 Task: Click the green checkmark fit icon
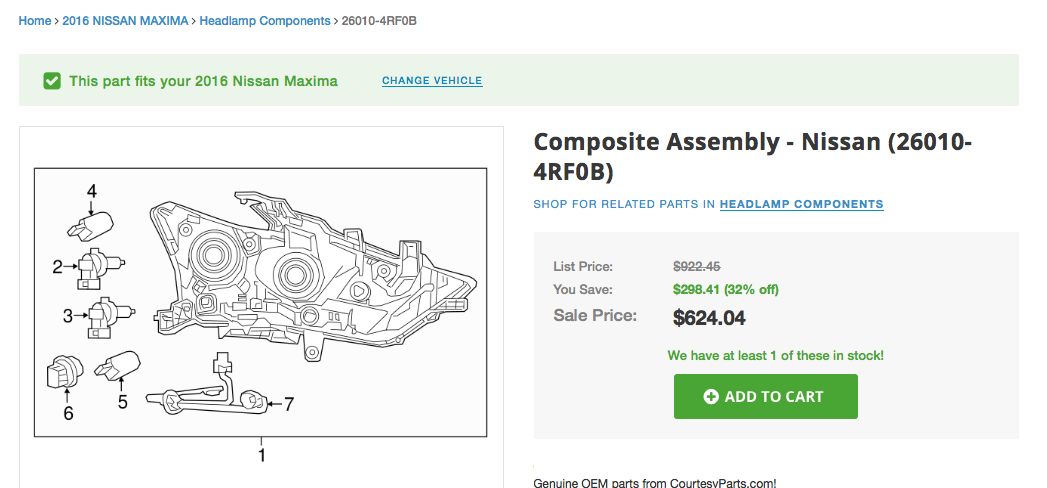52,81
